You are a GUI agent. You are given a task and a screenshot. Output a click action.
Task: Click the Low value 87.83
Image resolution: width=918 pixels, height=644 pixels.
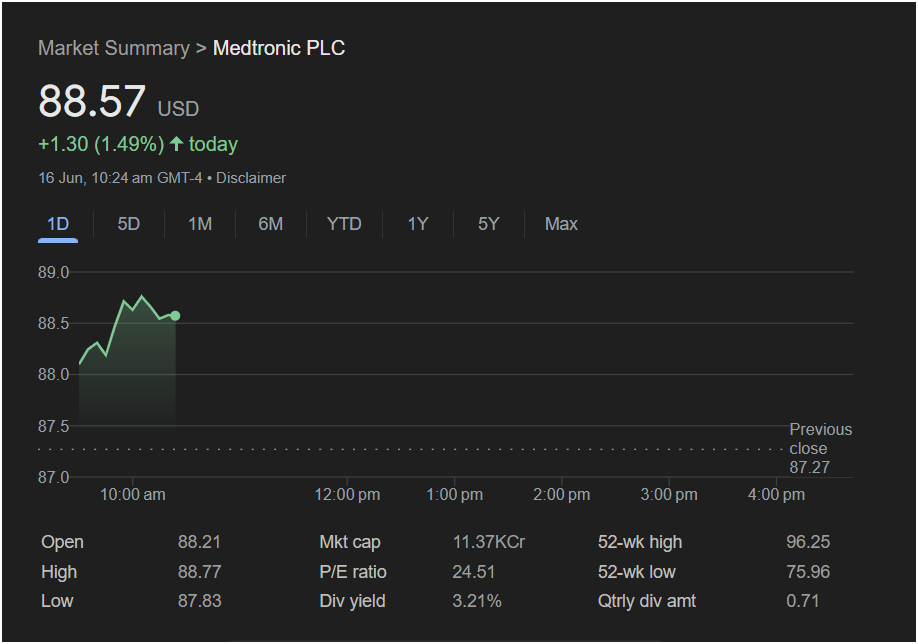pos(199,601)
